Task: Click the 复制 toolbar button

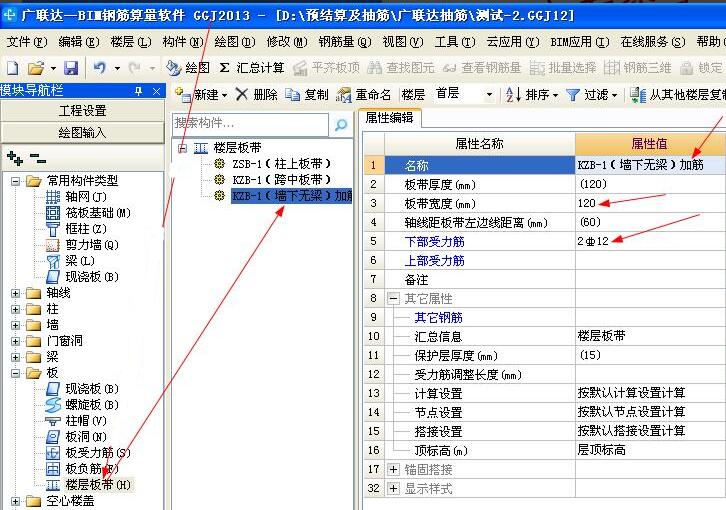Action: pyautogui.click(x=307, y=94)
